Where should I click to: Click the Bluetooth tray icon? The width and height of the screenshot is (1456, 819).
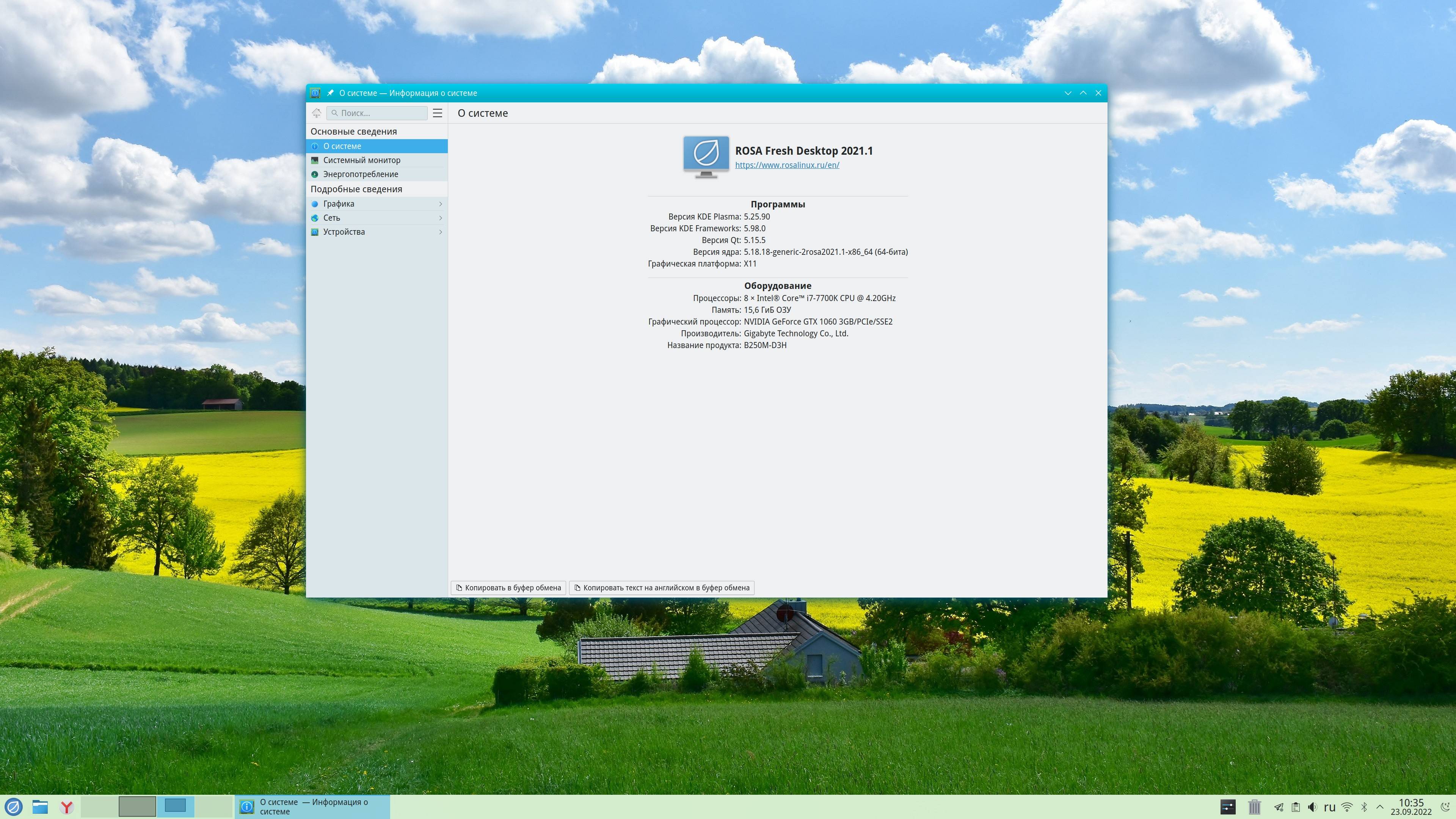point(1364,807)
